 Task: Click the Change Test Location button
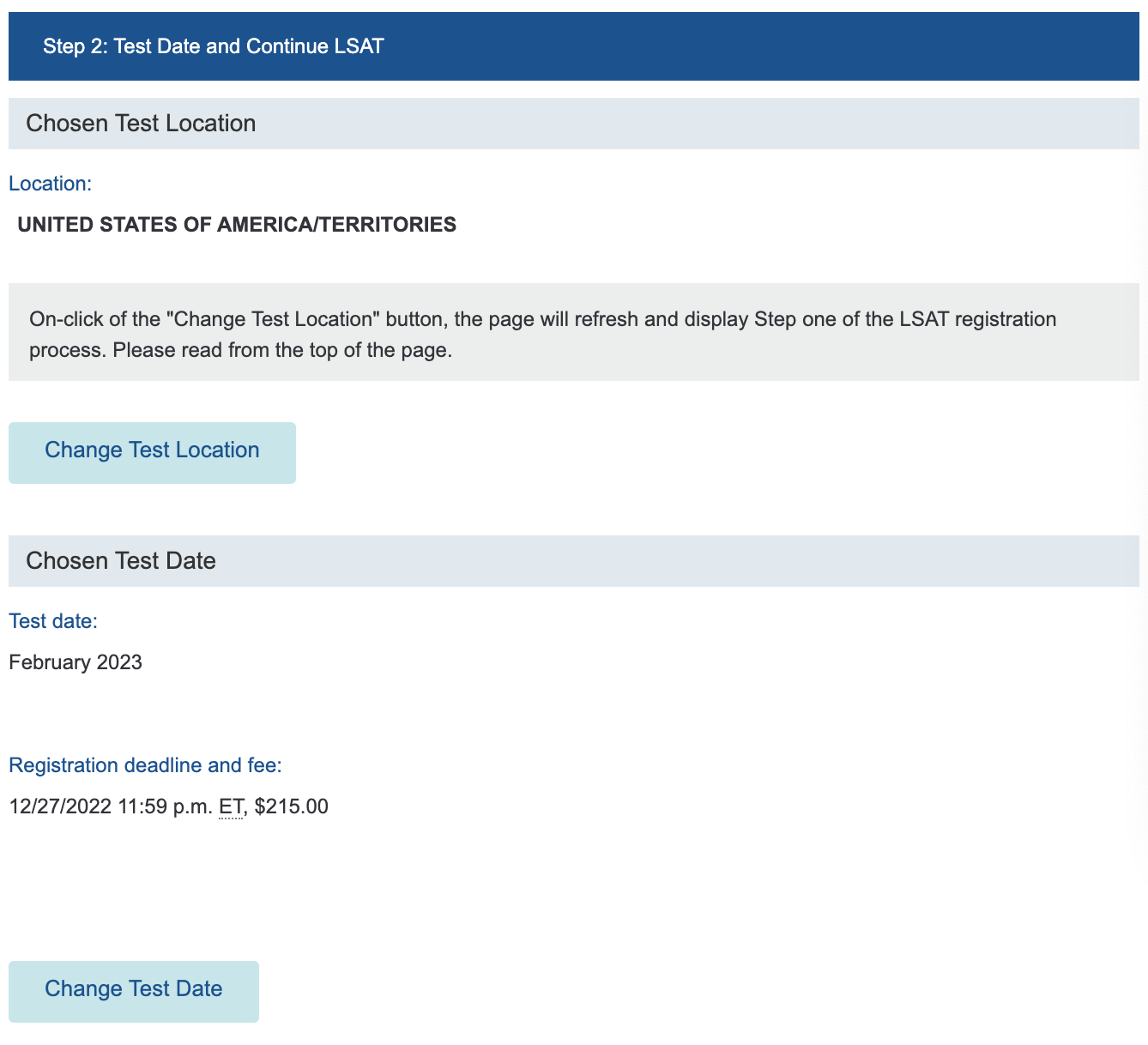tap(152, 452)
